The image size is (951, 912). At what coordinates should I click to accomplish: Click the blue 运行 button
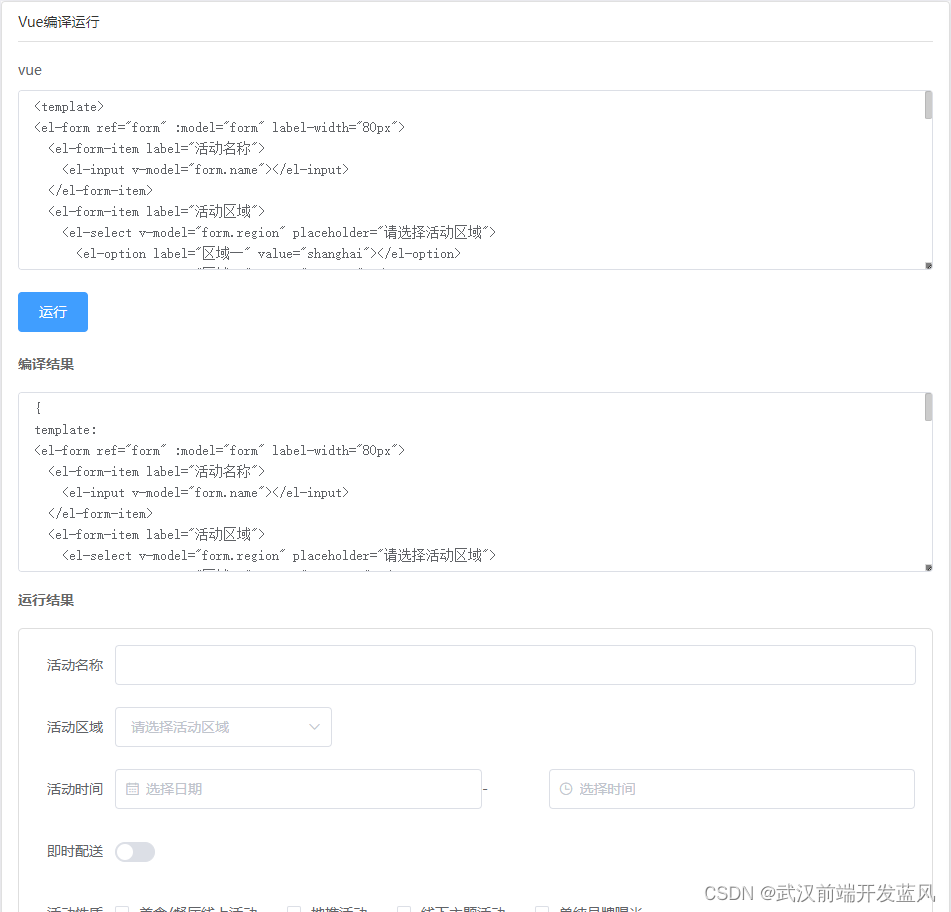tap(52, 312)
